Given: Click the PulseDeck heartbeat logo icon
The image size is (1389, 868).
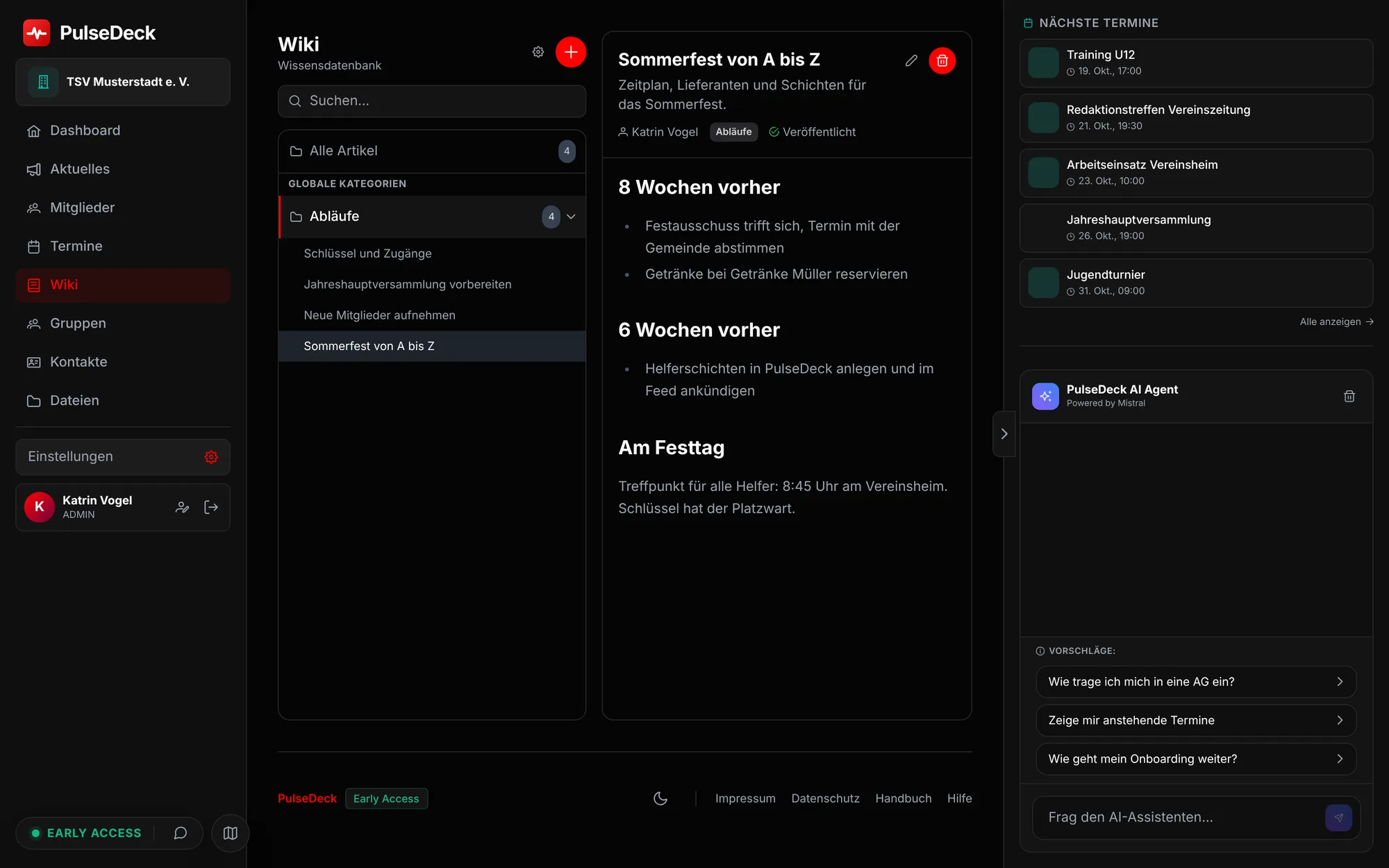Looking at the screenshot, I should tap(36, 33).
